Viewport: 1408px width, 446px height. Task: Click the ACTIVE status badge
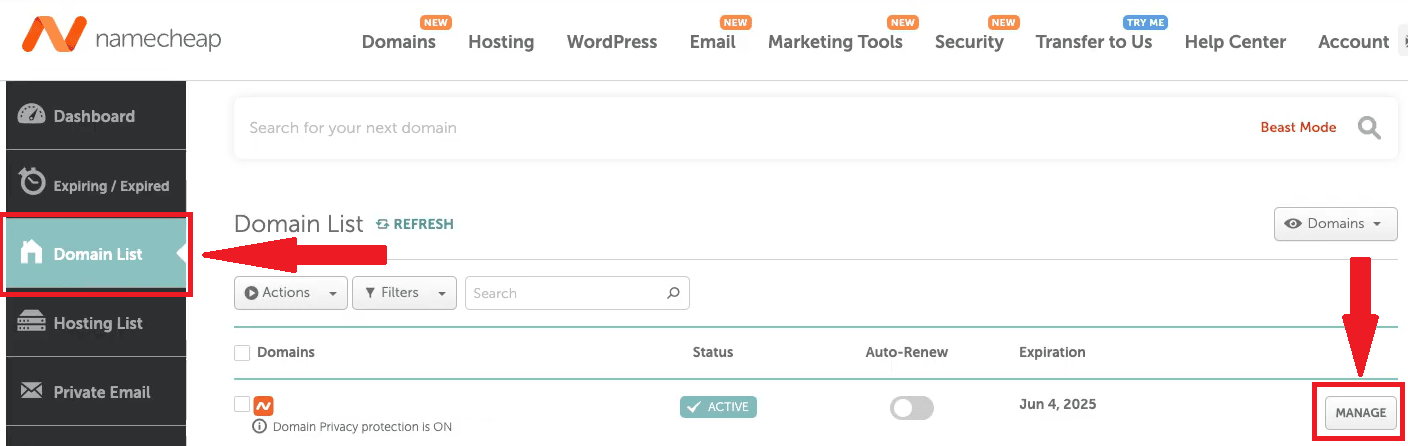coord(718,407)
